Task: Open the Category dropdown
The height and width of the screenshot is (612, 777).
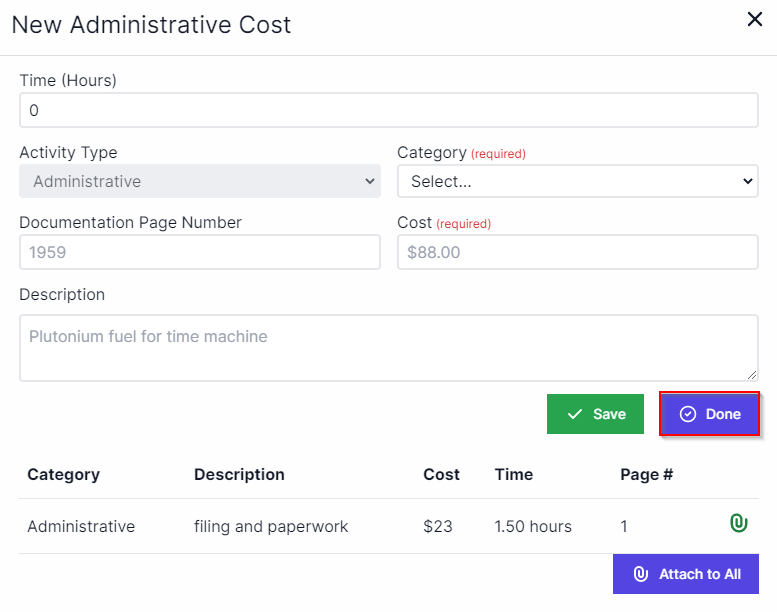Action: (577, 181)
